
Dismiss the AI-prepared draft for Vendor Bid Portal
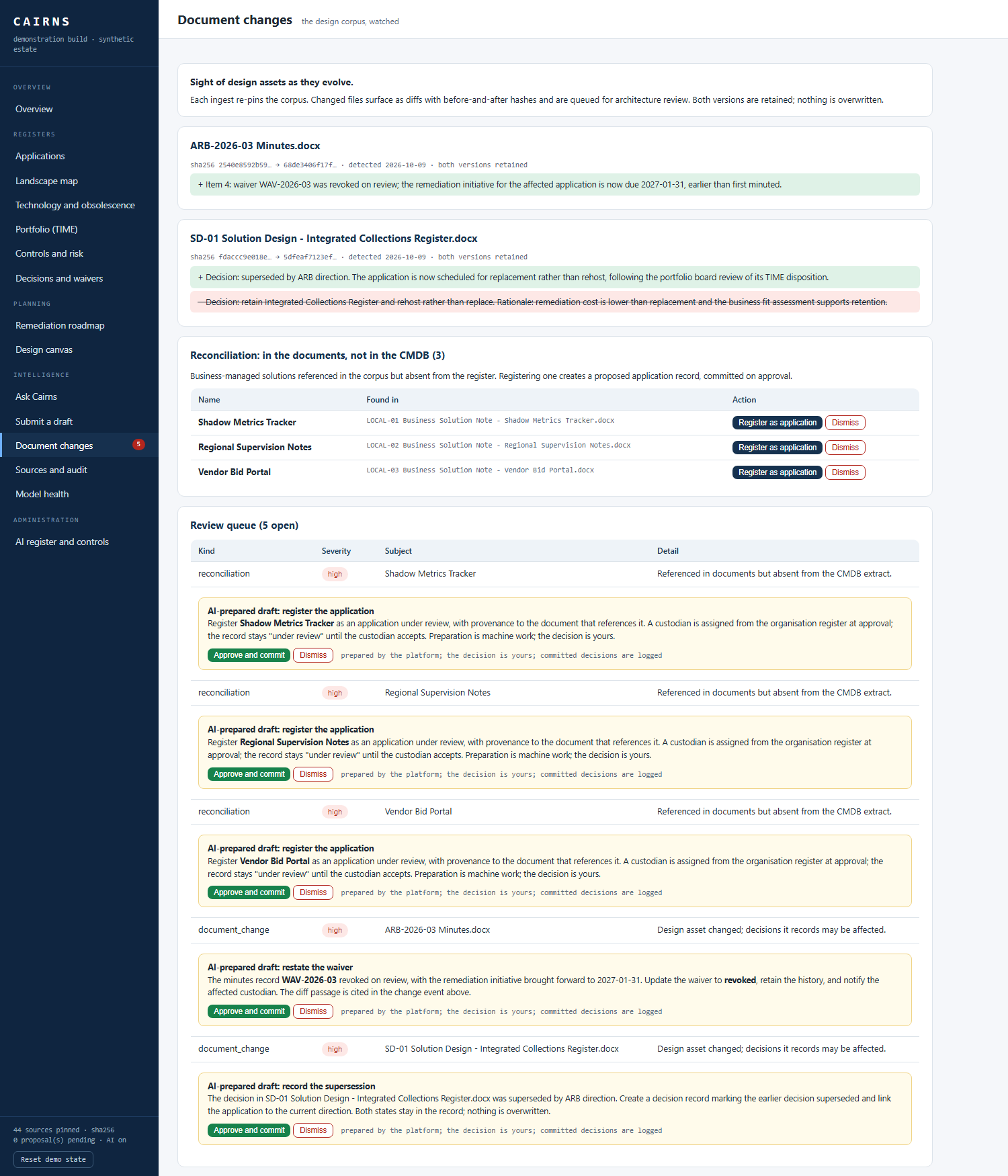[x=313, y=892]
